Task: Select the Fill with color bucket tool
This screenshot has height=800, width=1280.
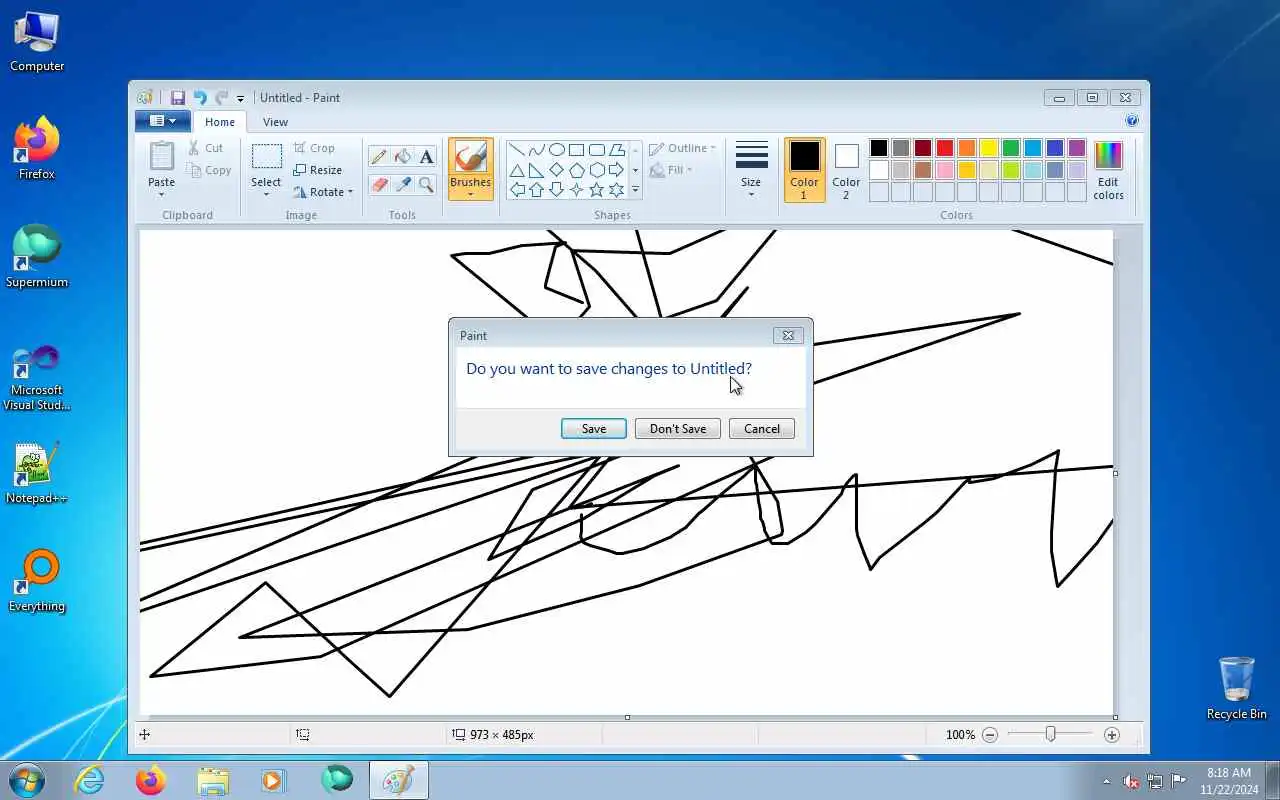Action: [x=403, y=156]
